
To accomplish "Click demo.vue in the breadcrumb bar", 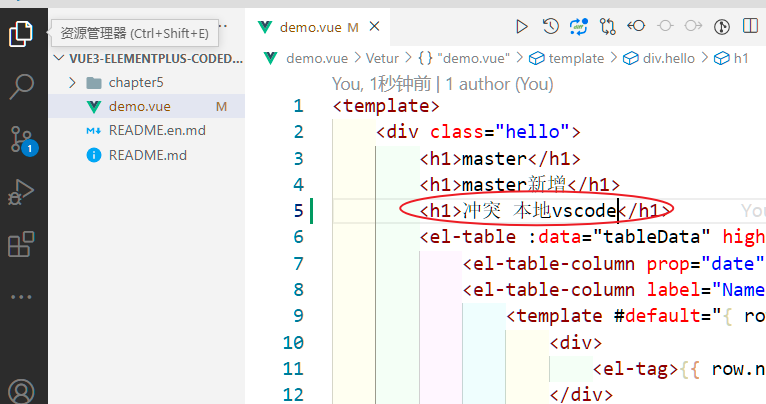I will (317, 59).
